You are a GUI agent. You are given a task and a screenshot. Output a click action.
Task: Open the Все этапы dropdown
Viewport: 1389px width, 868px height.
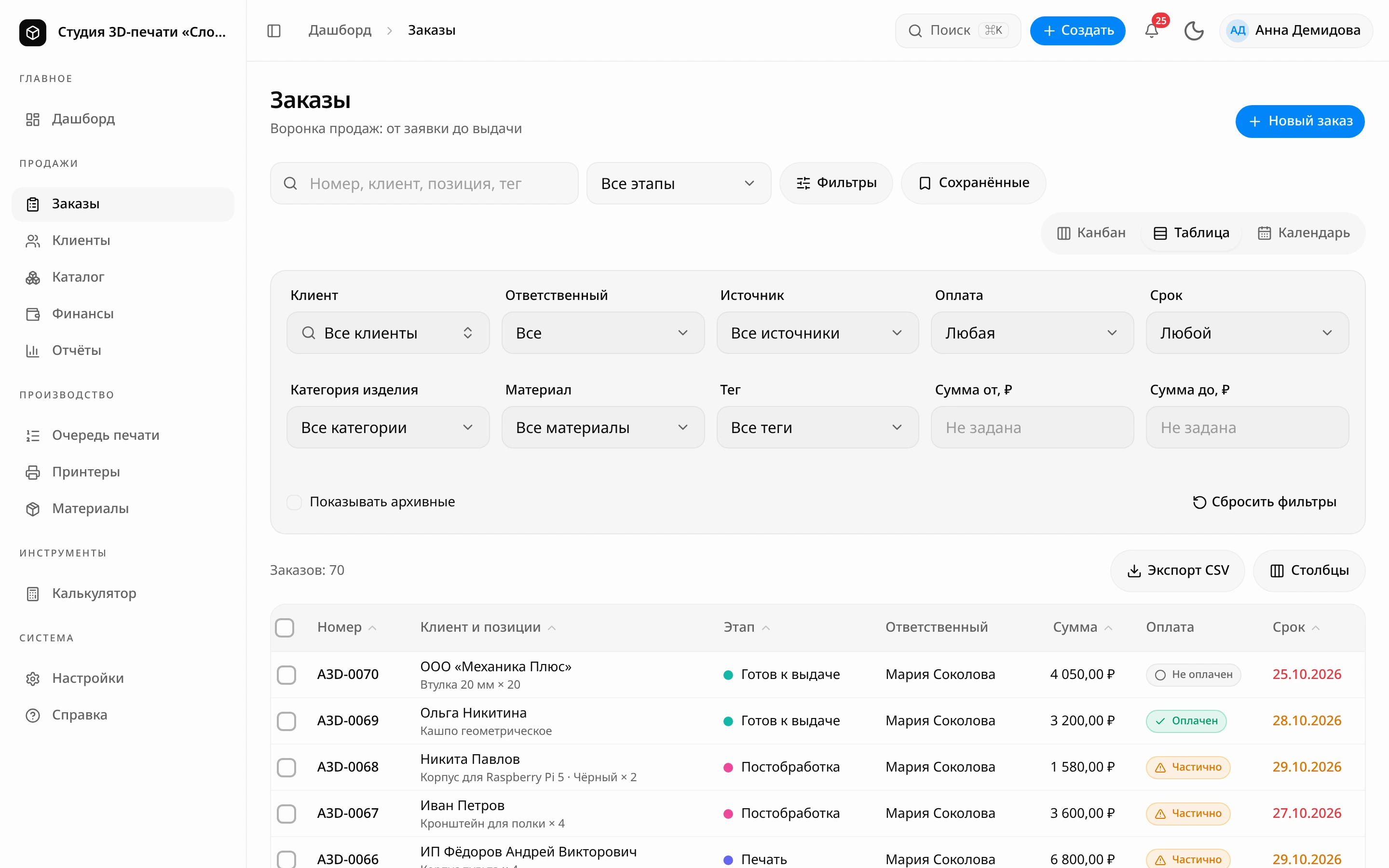[x=679, y=184]
